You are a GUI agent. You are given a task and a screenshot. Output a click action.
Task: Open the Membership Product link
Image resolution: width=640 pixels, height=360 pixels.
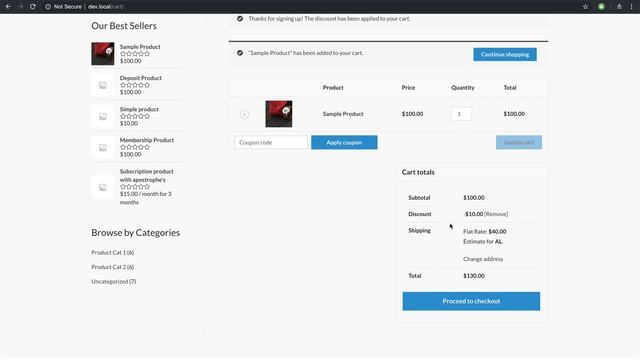(147, 140)
